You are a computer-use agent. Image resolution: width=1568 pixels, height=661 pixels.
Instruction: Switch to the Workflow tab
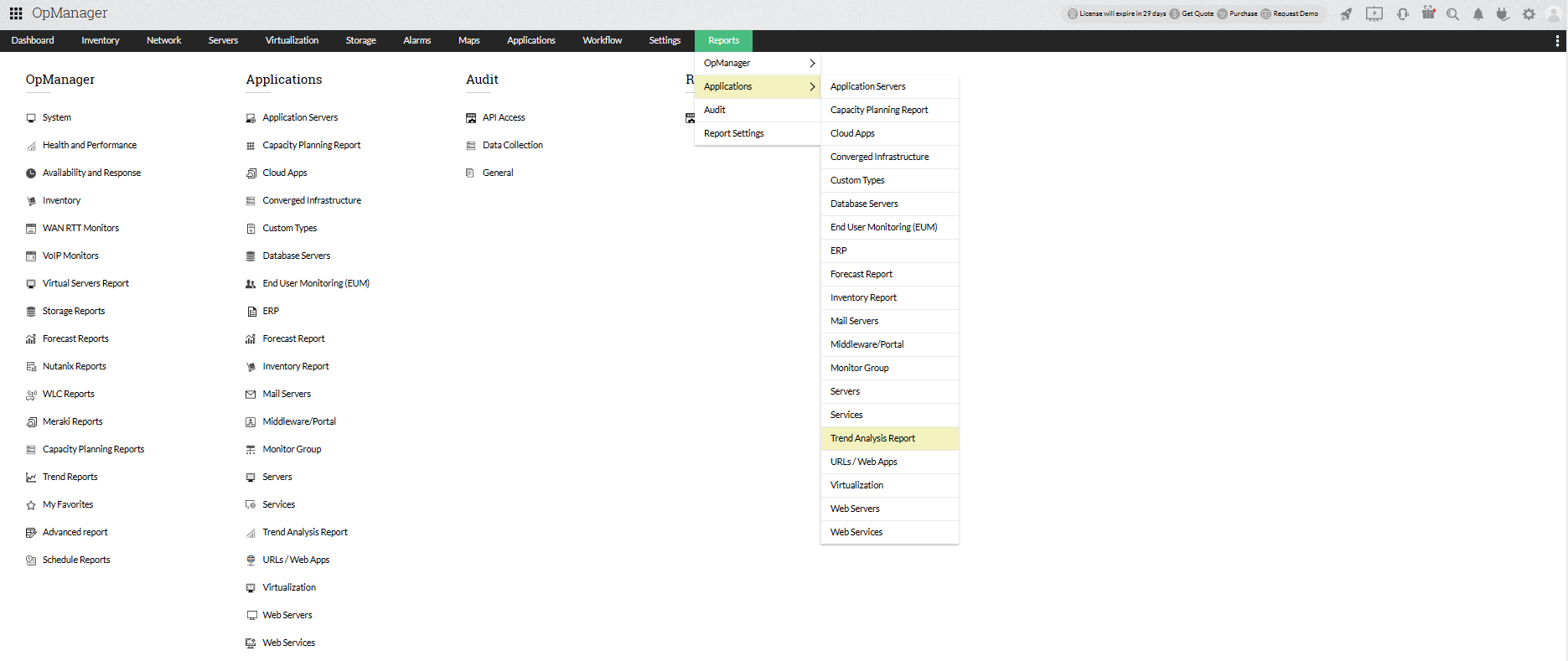tap(603, 40)
